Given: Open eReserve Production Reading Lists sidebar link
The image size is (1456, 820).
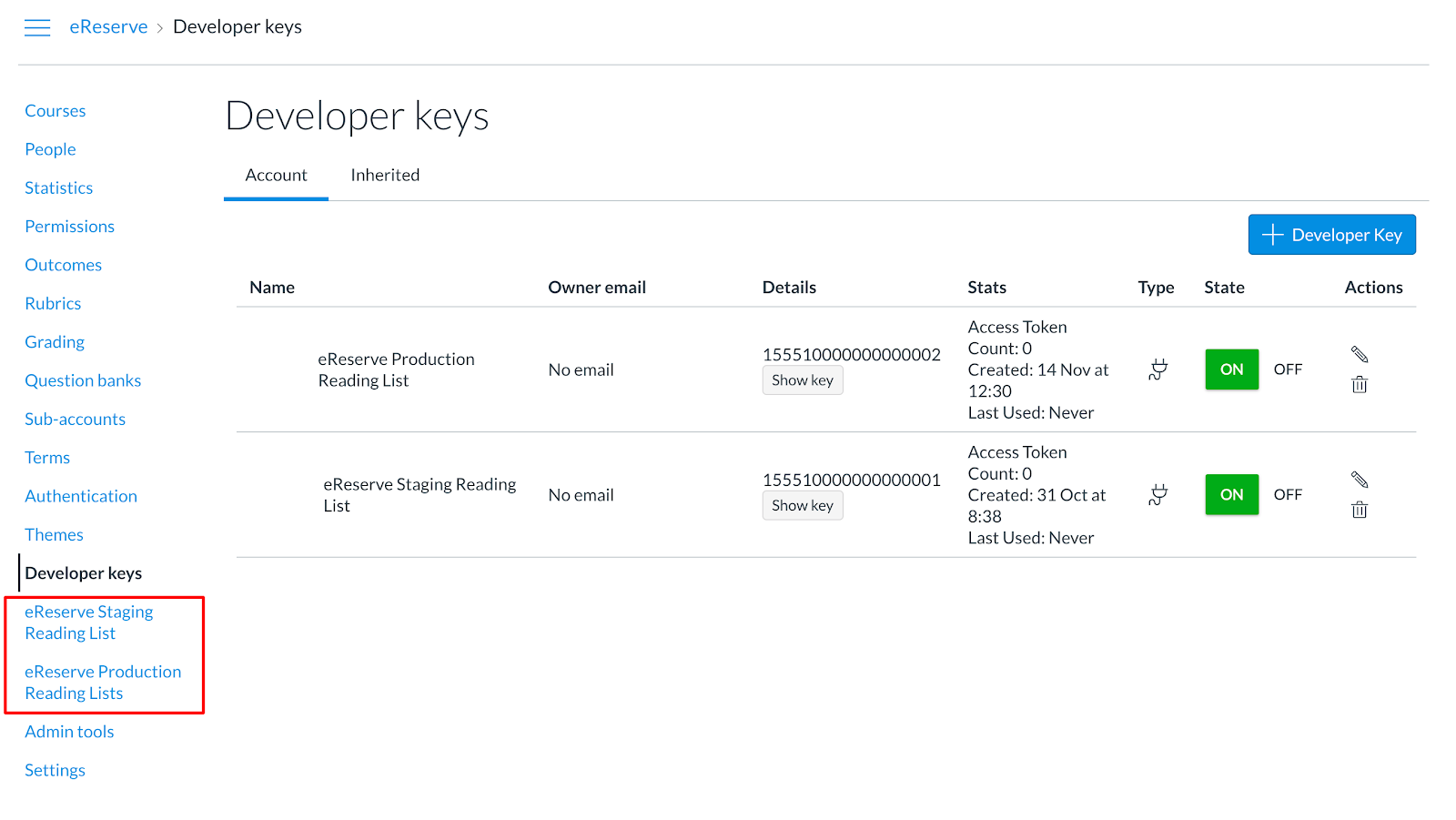Looking at the screenshot, I should [x=102, y=683].
